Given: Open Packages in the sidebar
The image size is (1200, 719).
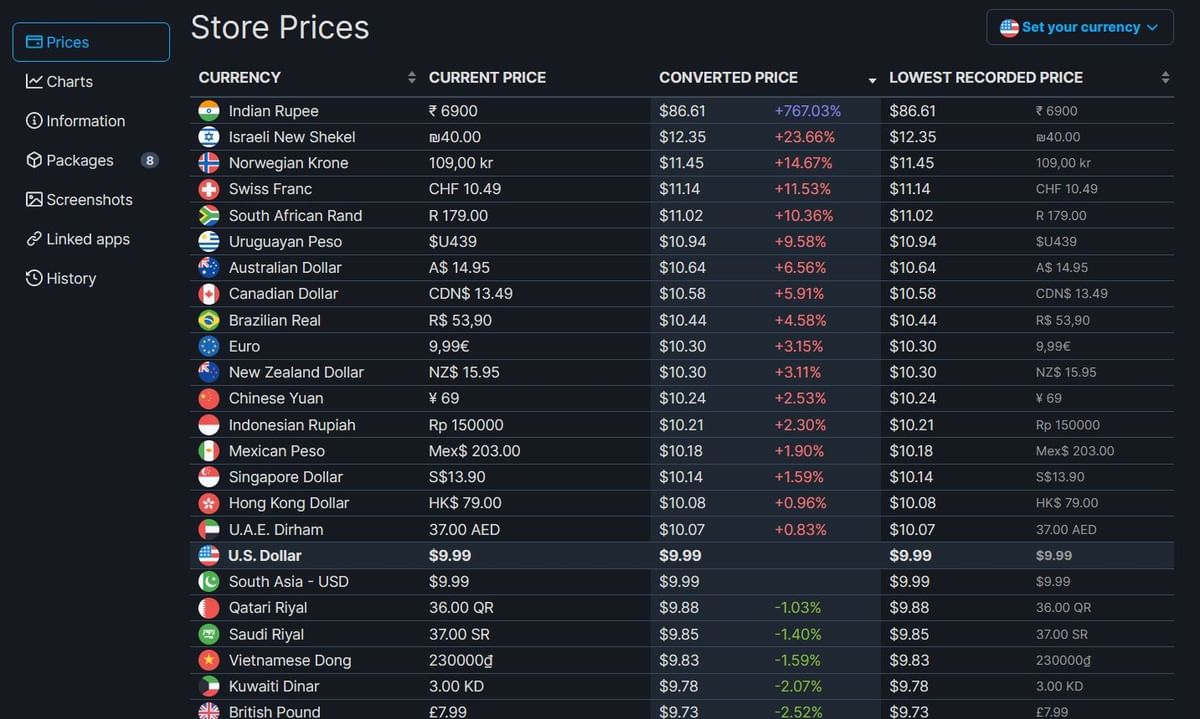Looking at the screenshot, I should pos(79,160).
